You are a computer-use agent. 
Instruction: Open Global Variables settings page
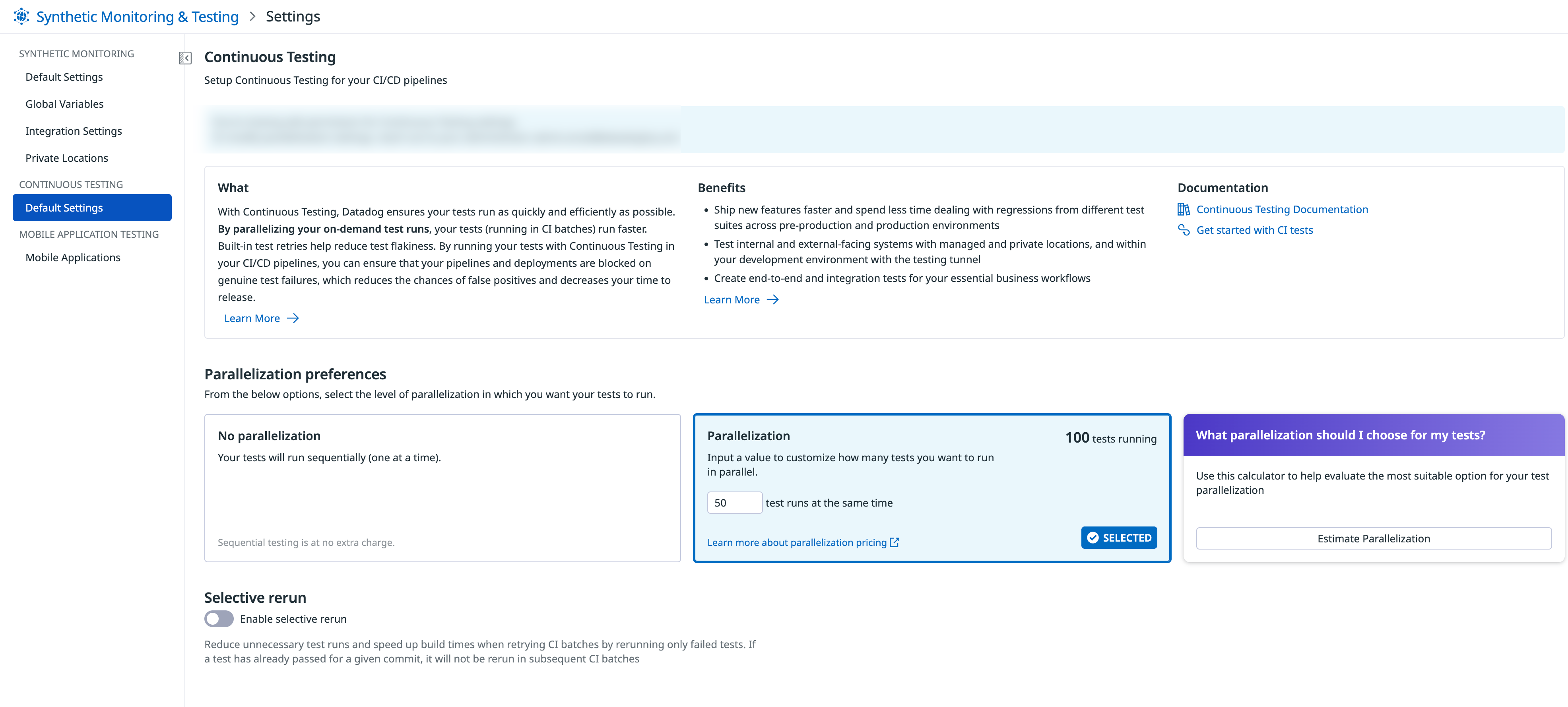(64, 104)
